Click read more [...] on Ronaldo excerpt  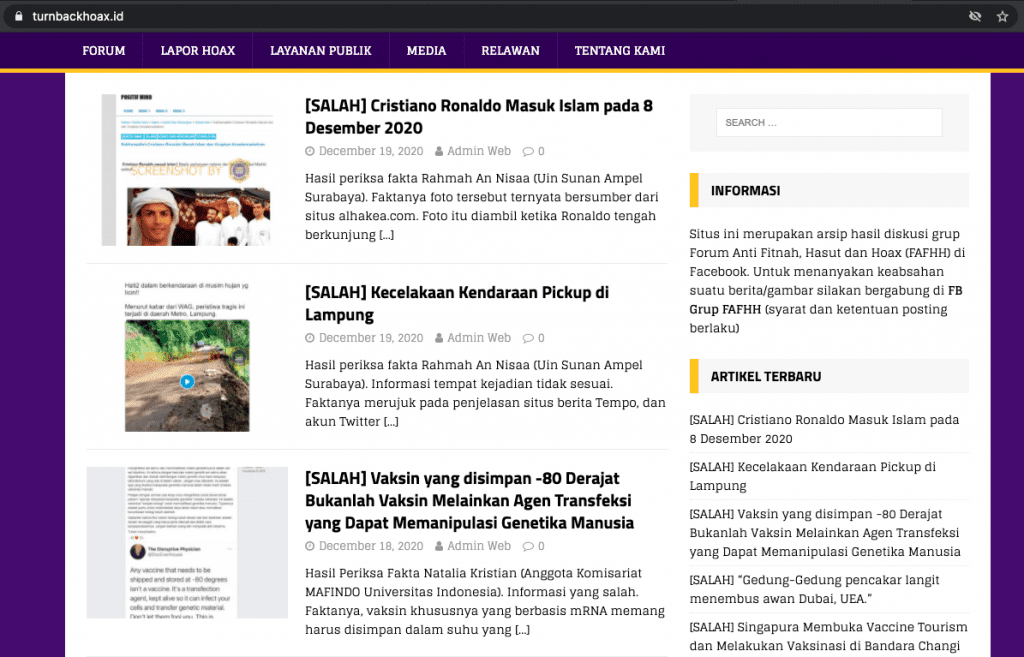387,235
